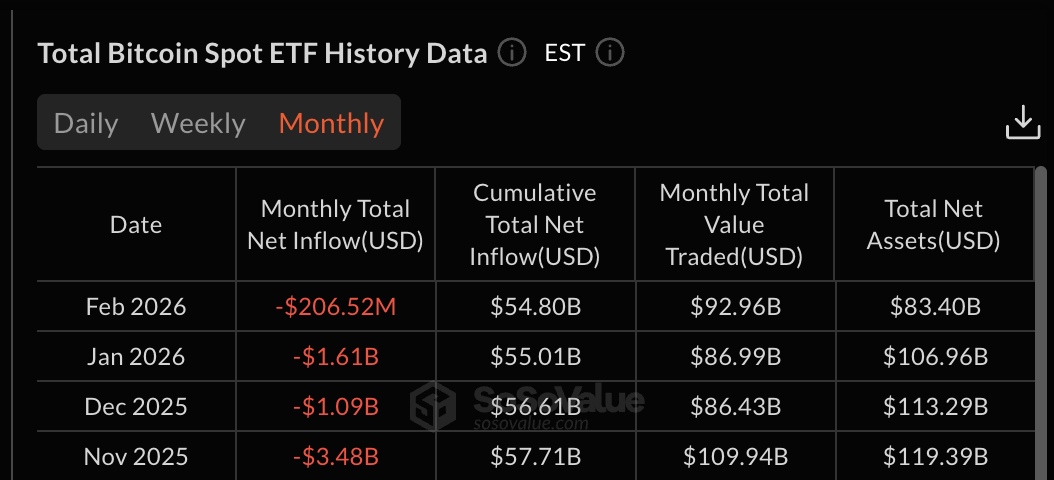This screenshot has height=480, width=1054.
Task: Select the Monthly view tab
Action: [x=331, y=123]
